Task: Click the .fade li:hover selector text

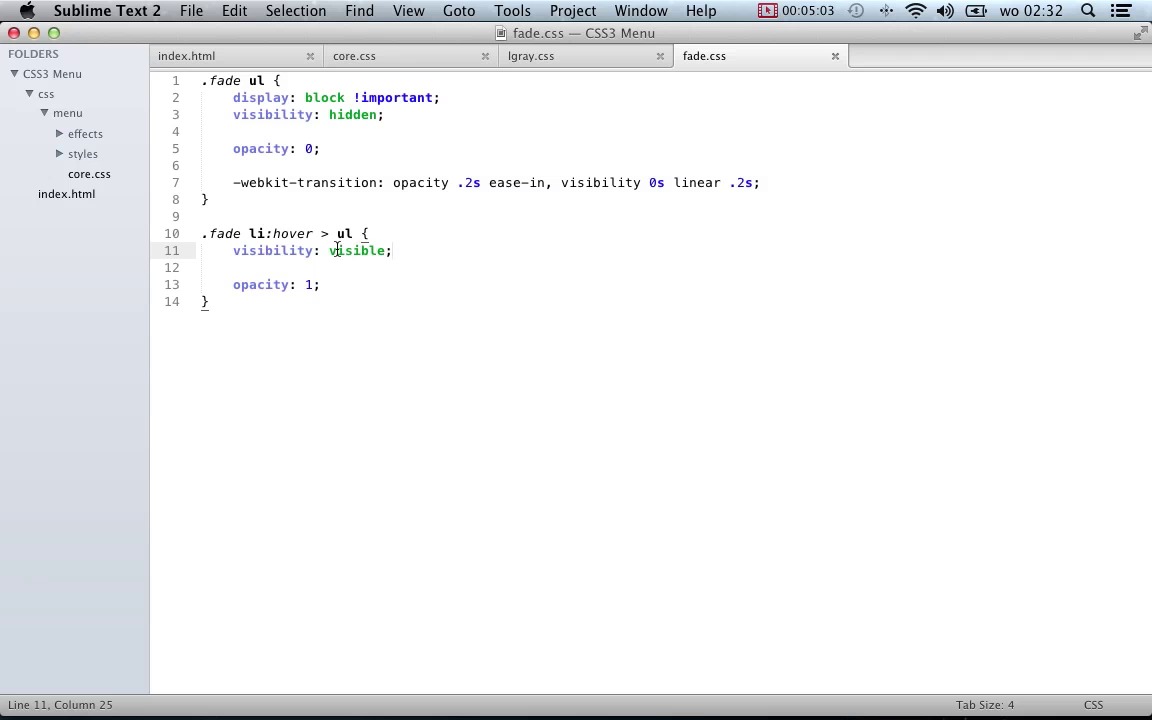Action: click(x=257, y=234)
